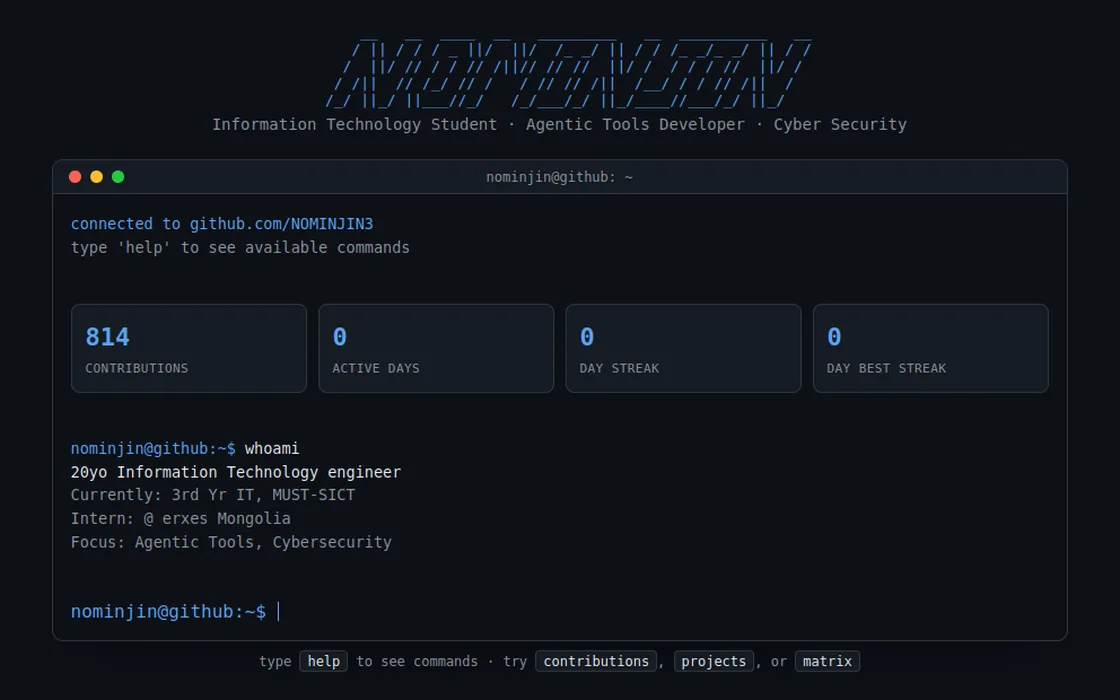The width and height of the screenshot is (1120, 700).
Task: Click the tagline 'Information Technology Student' text
Action: 354,124
